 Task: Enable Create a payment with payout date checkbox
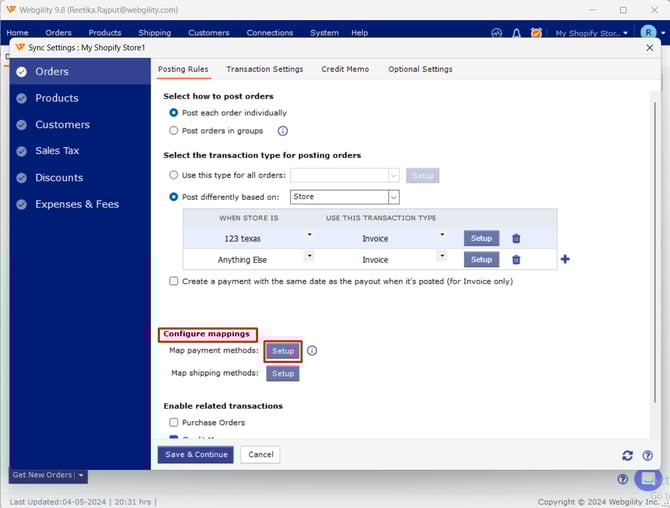174,281
